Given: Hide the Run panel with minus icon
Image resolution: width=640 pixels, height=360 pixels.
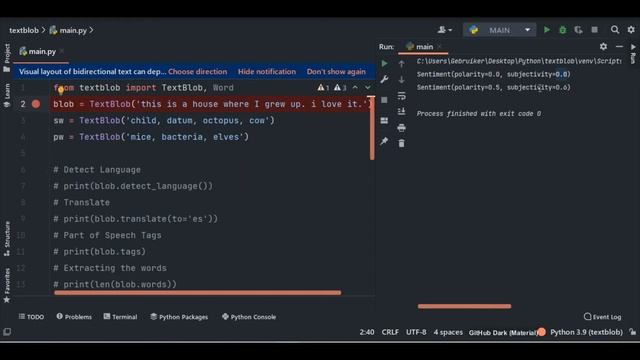Looking at the screenshot, I should point(619,47).
